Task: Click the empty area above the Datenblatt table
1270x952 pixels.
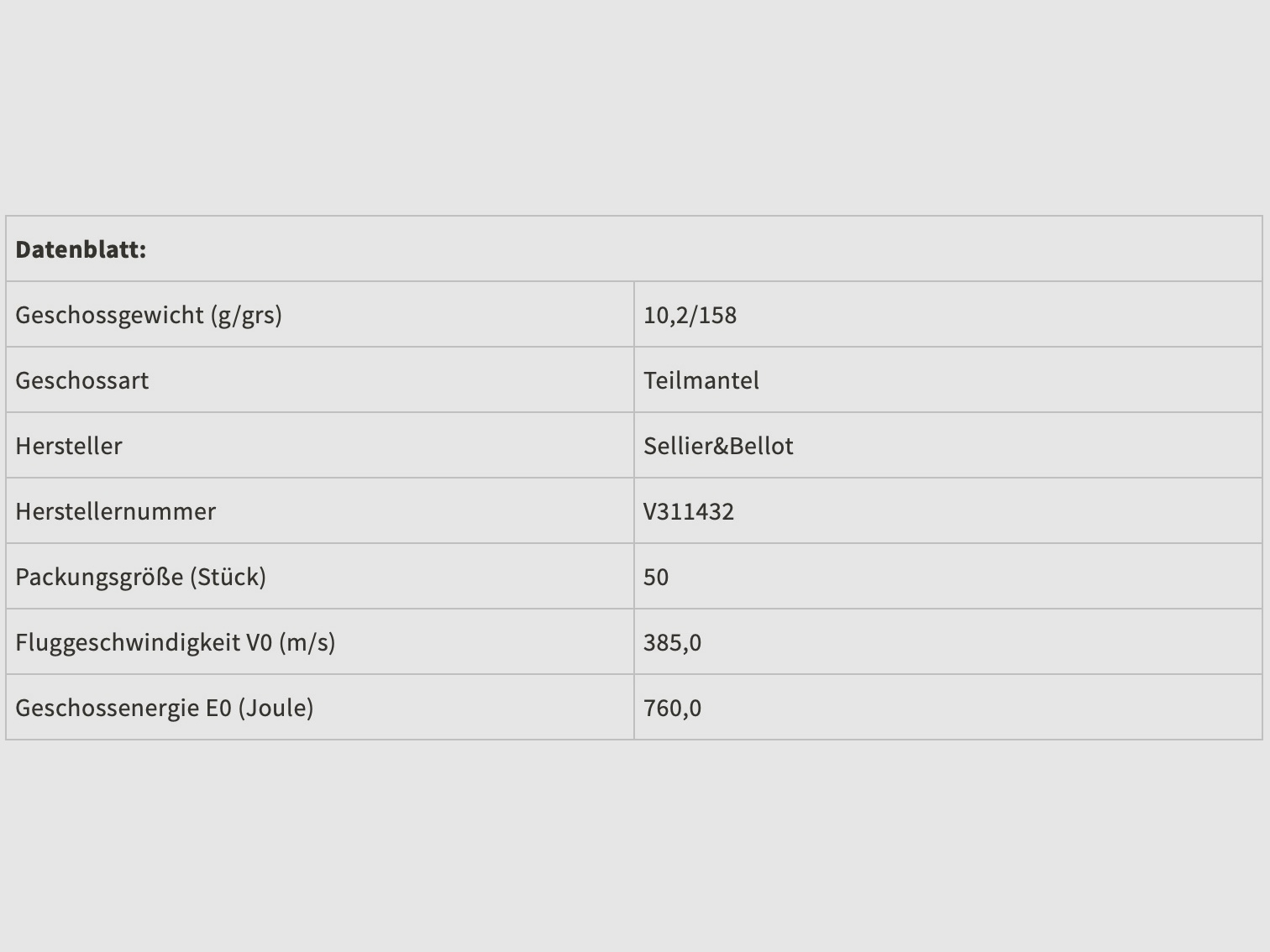Action: (635, 109)
